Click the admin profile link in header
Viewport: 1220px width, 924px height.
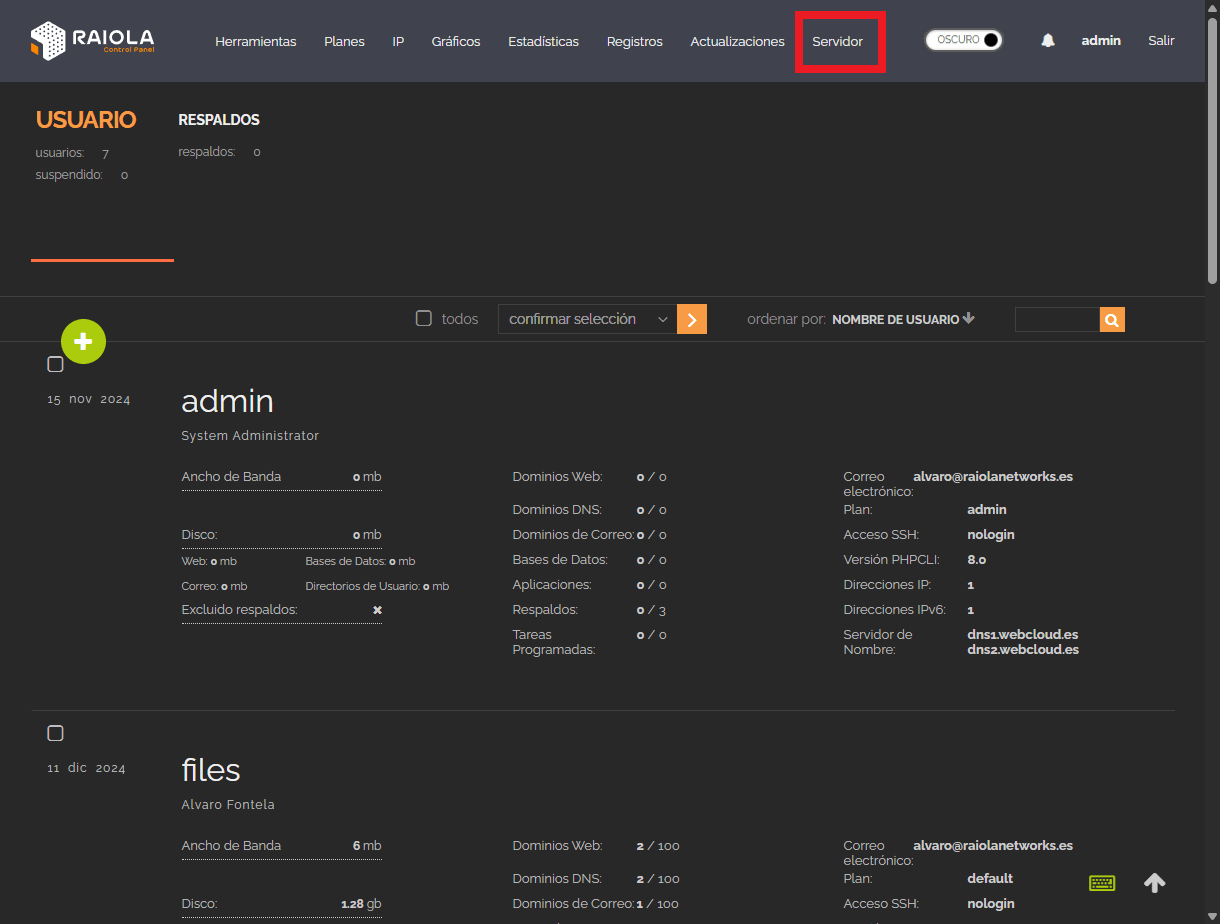1101,41
